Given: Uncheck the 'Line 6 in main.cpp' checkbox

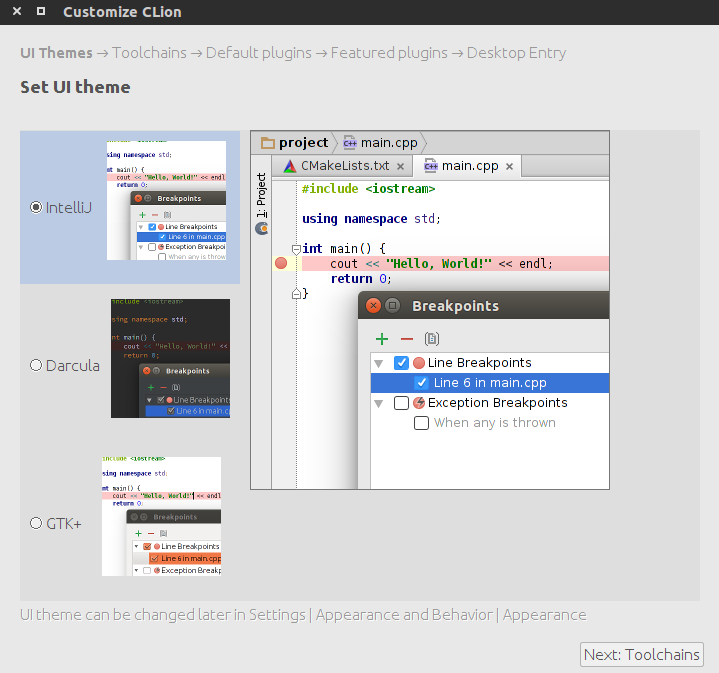Looking at the screenshot, I should (421, 382).
